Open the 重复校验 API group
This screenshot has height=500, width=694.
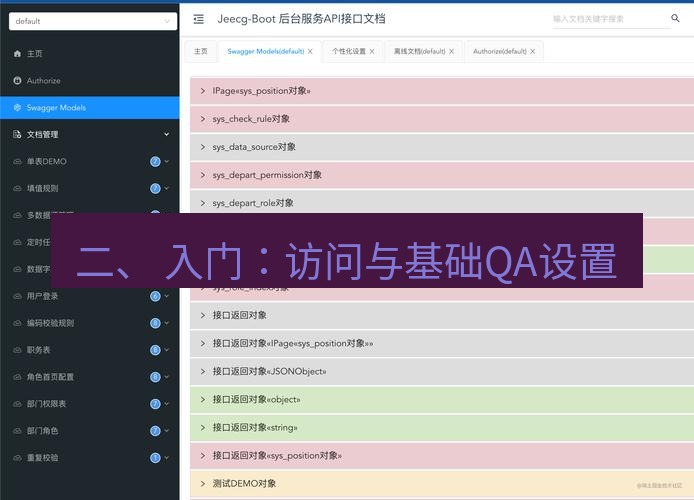90,458
